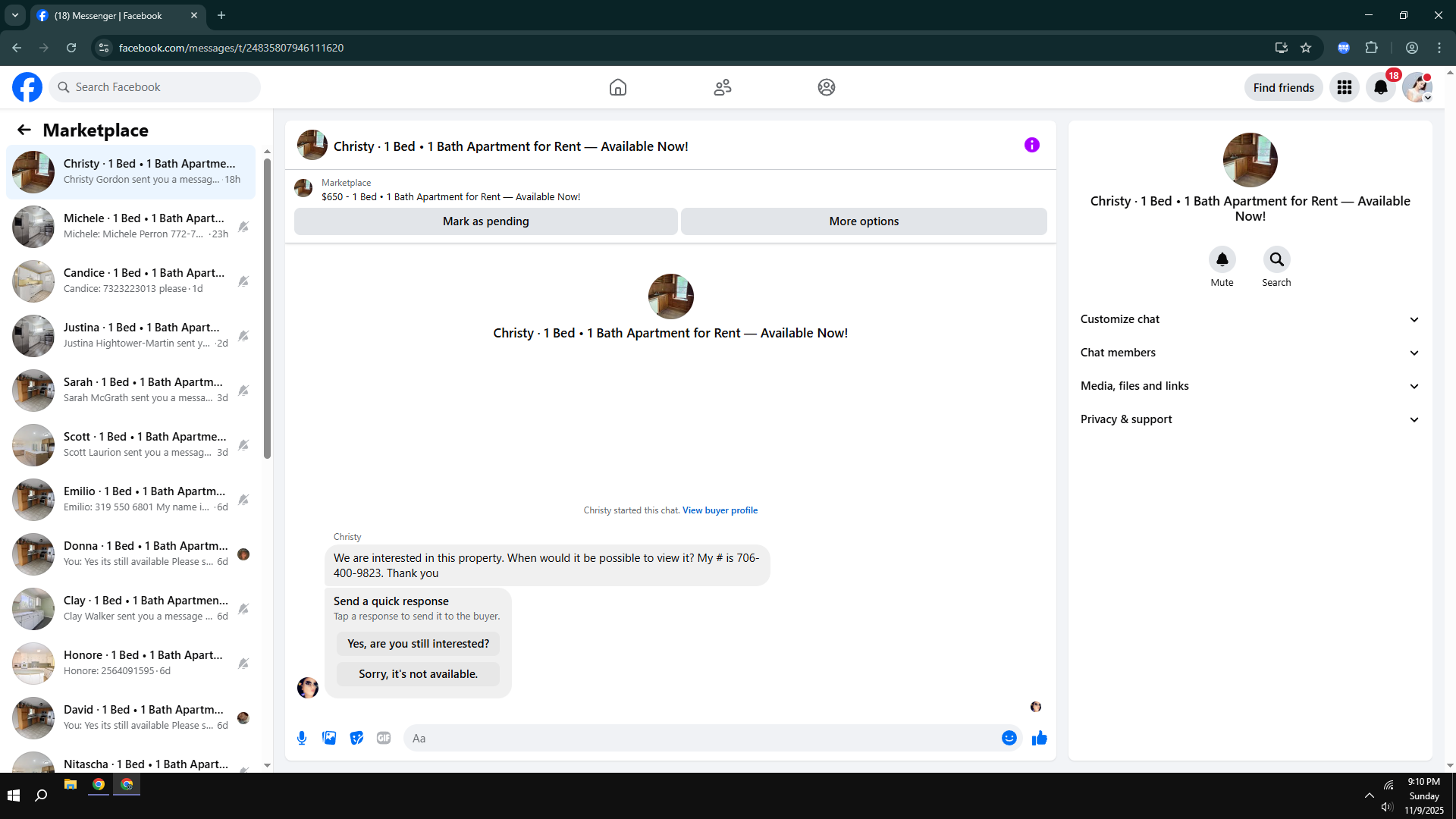
Task: Click muted-bell icon on Justina conversation
Action: 243,336
